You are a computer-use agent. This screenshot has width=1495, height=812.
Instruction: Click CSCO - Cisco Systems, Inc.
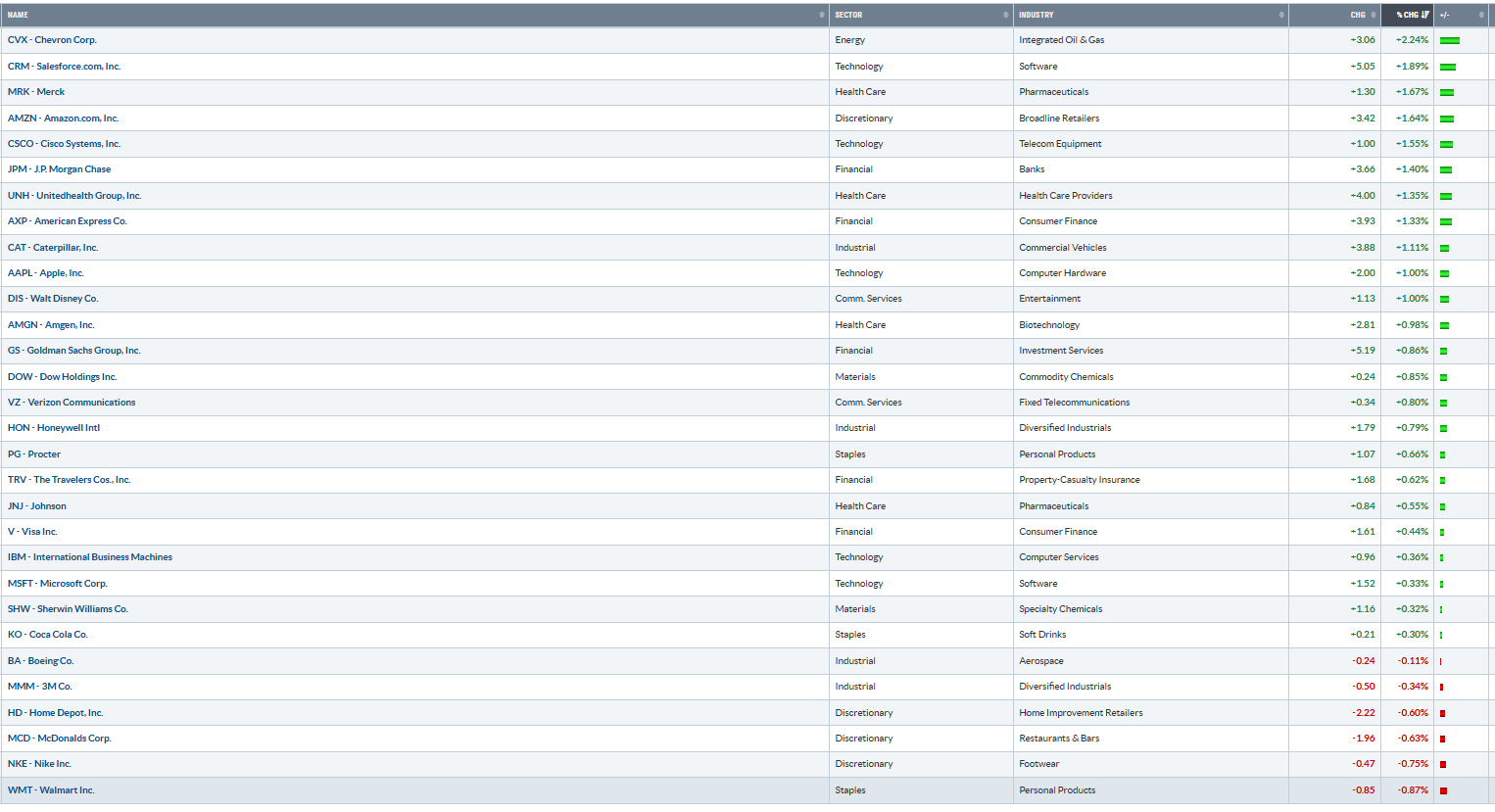64,144
